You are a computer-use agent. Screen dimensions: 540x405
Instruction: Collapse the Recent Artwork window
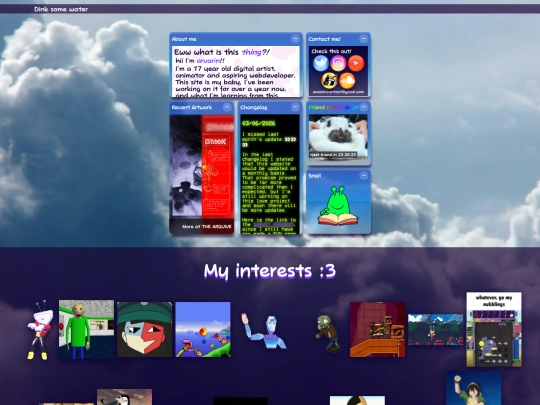pos(227,107)
